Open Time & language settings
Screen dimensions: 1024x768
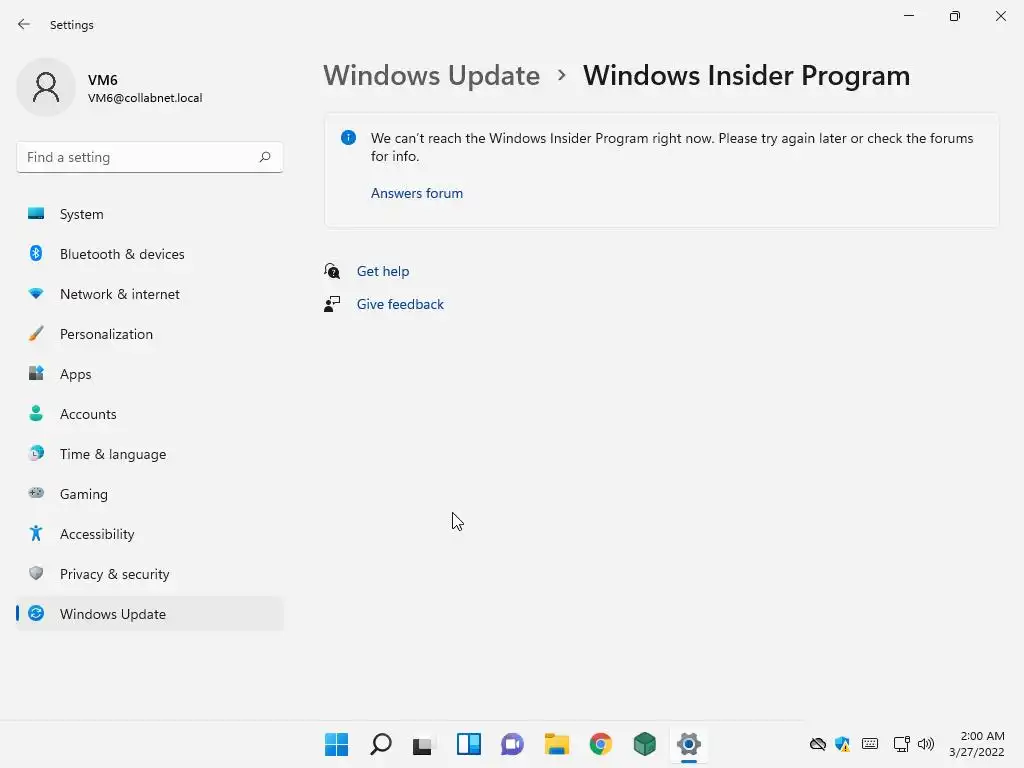[150, 454]
